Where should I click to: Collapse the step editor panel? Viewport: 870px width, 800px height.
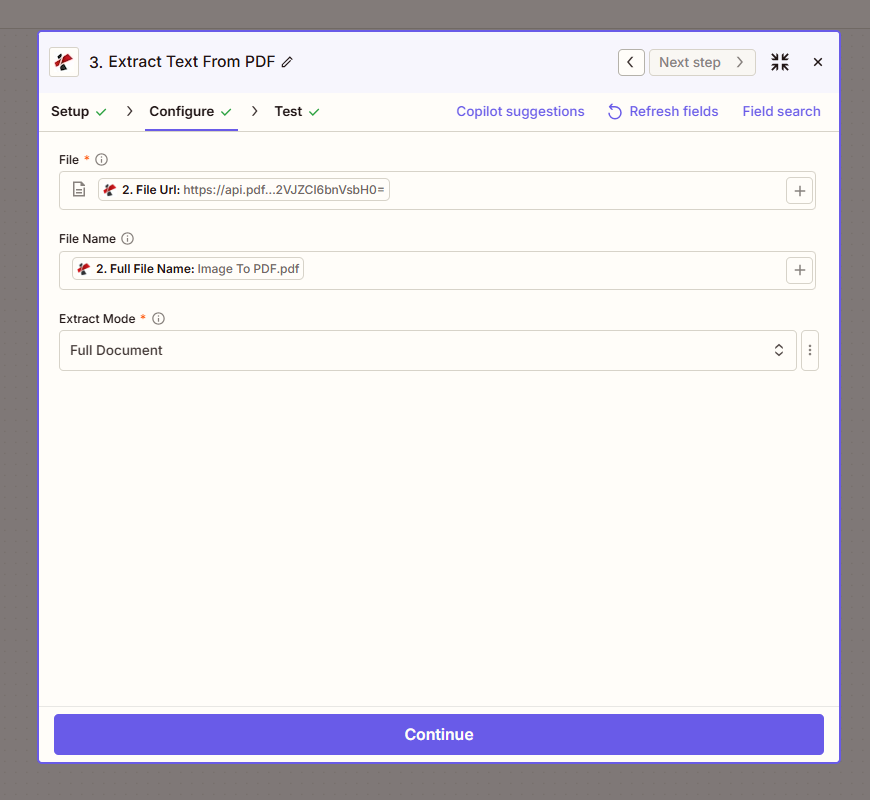780,62
